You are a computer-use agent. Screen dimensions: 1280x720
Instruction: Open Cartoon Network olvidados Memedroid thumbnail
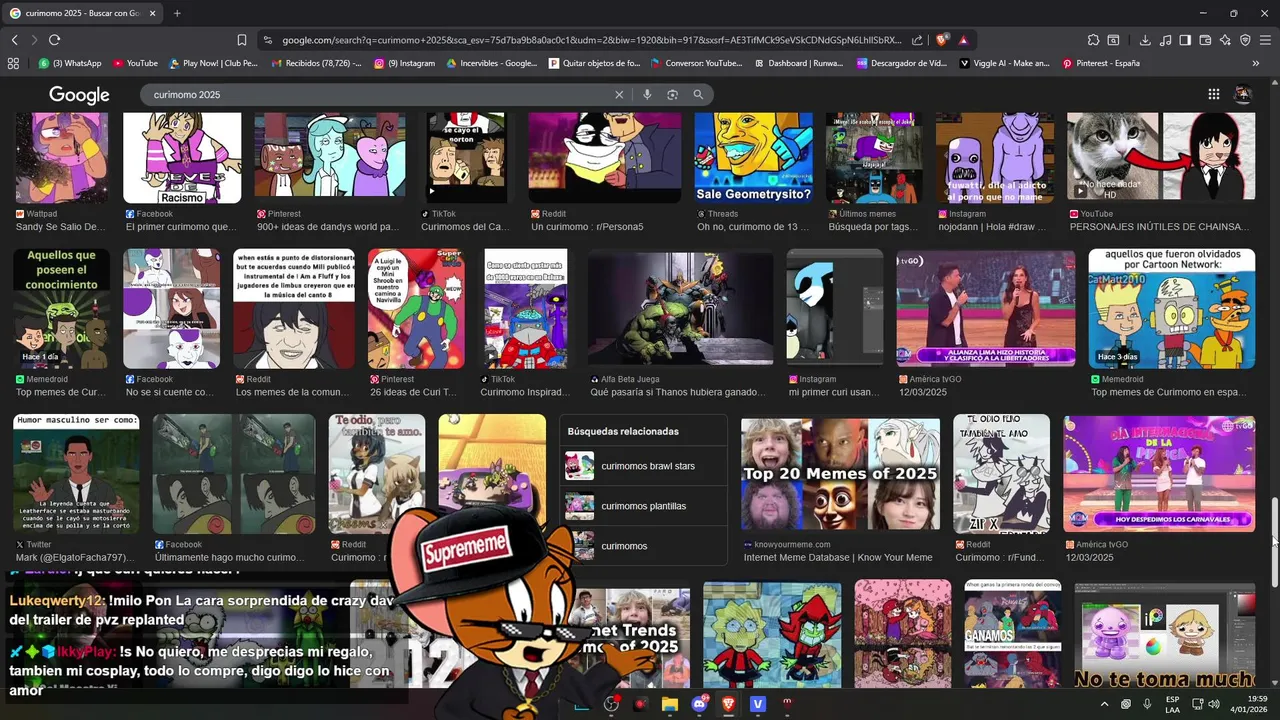(1171, 308)
